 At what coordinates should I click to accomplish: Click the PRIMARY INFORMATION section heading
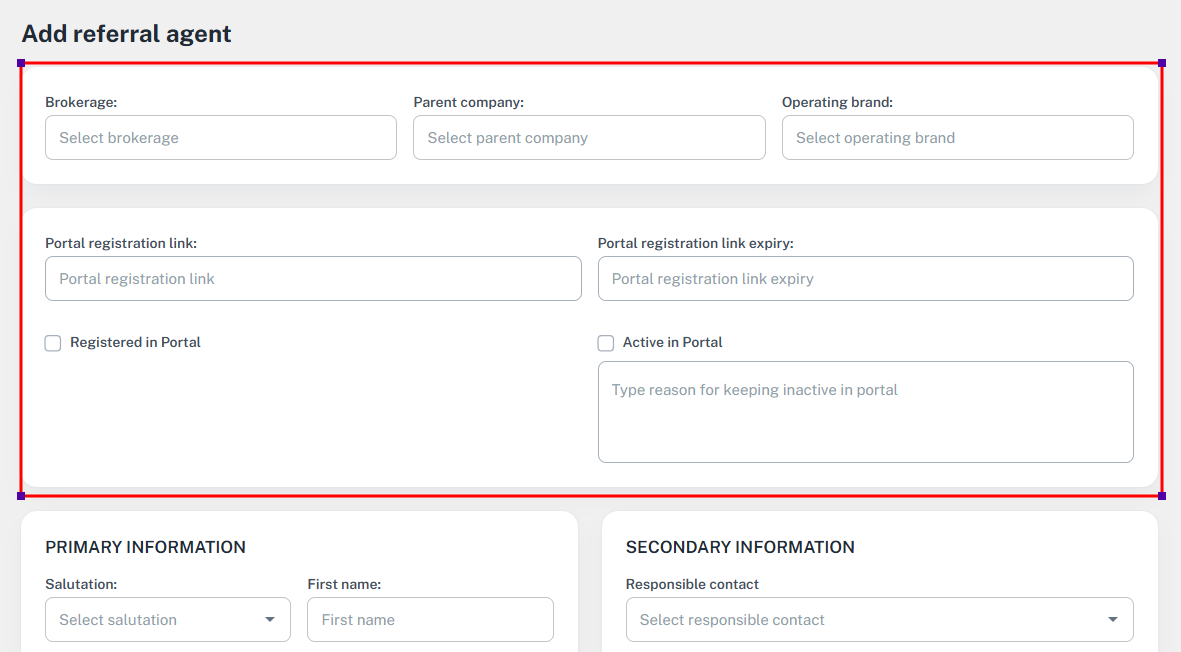tap(146, 547)
